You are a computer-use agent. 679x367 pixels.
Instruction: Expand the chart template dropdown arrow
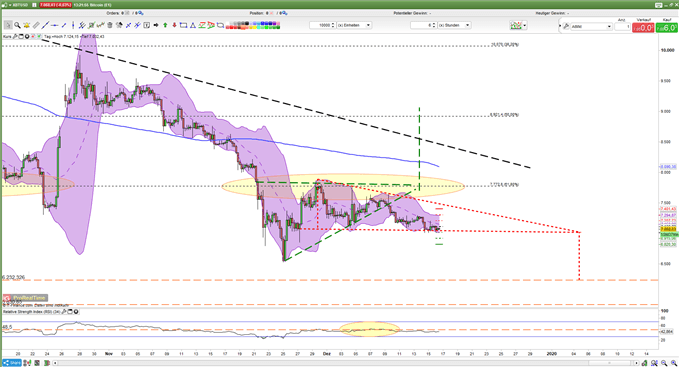tap(525, 25)
